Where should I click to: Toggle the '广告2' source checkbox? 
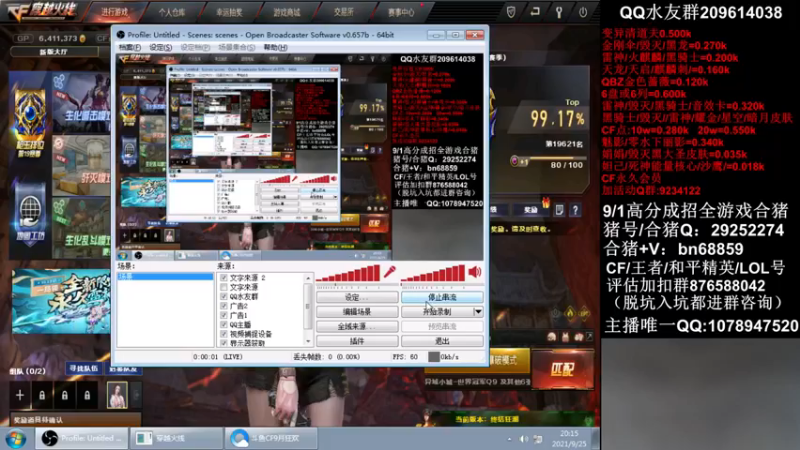[x=223, y=306]
